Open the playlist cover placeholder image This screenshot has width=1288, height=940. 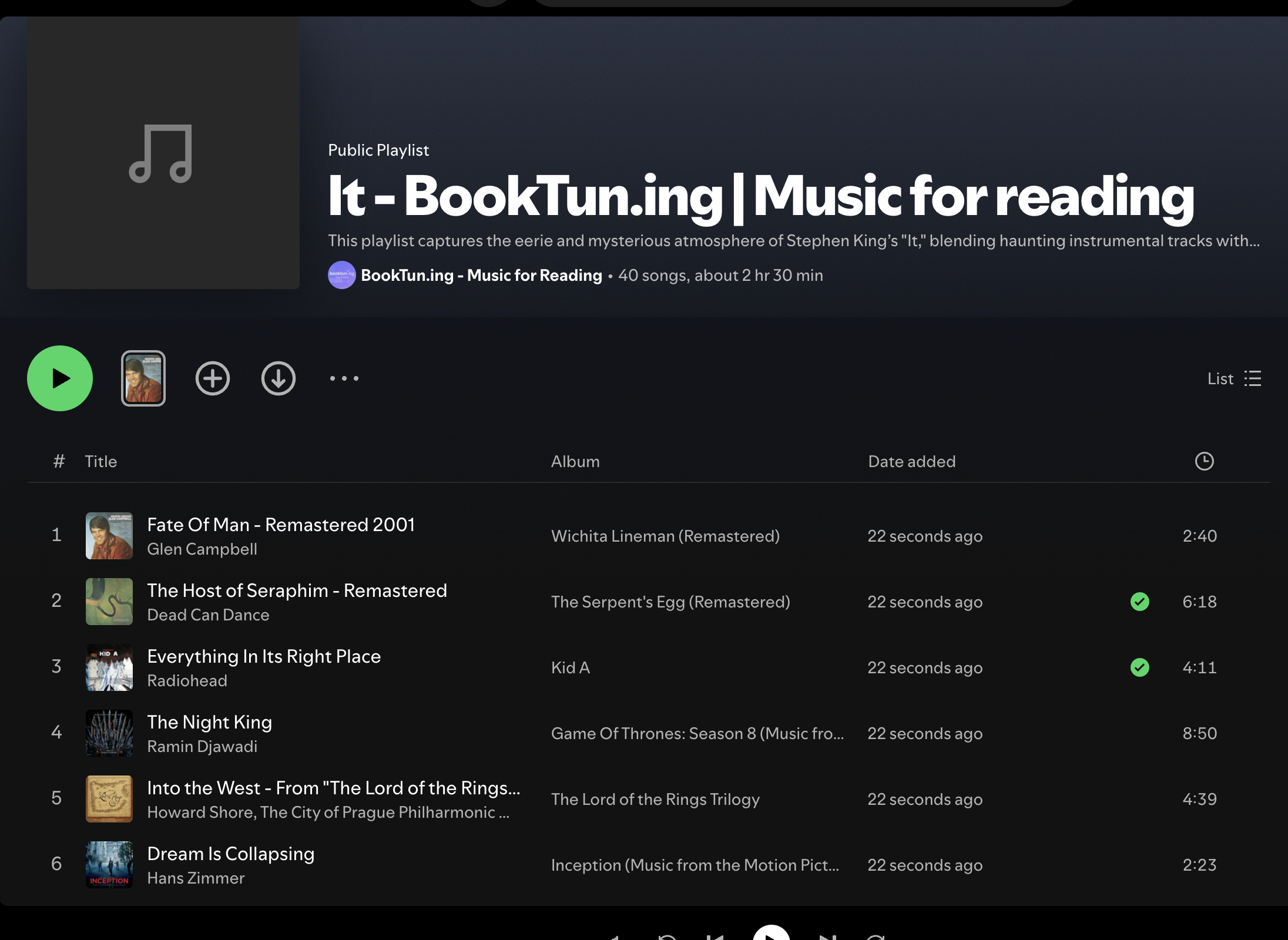click(x=163, y=153)
